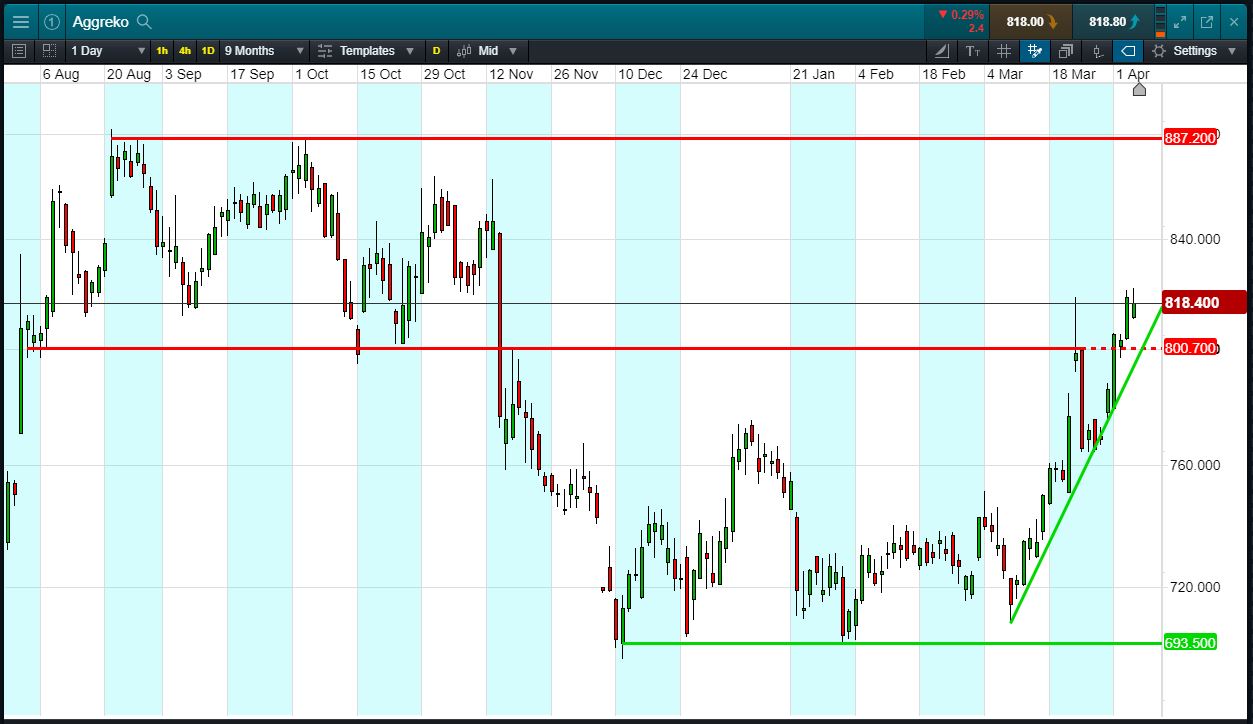1253x724 pixels.
Task: Toggle the price label tag icon
Action: point(1128,50)
